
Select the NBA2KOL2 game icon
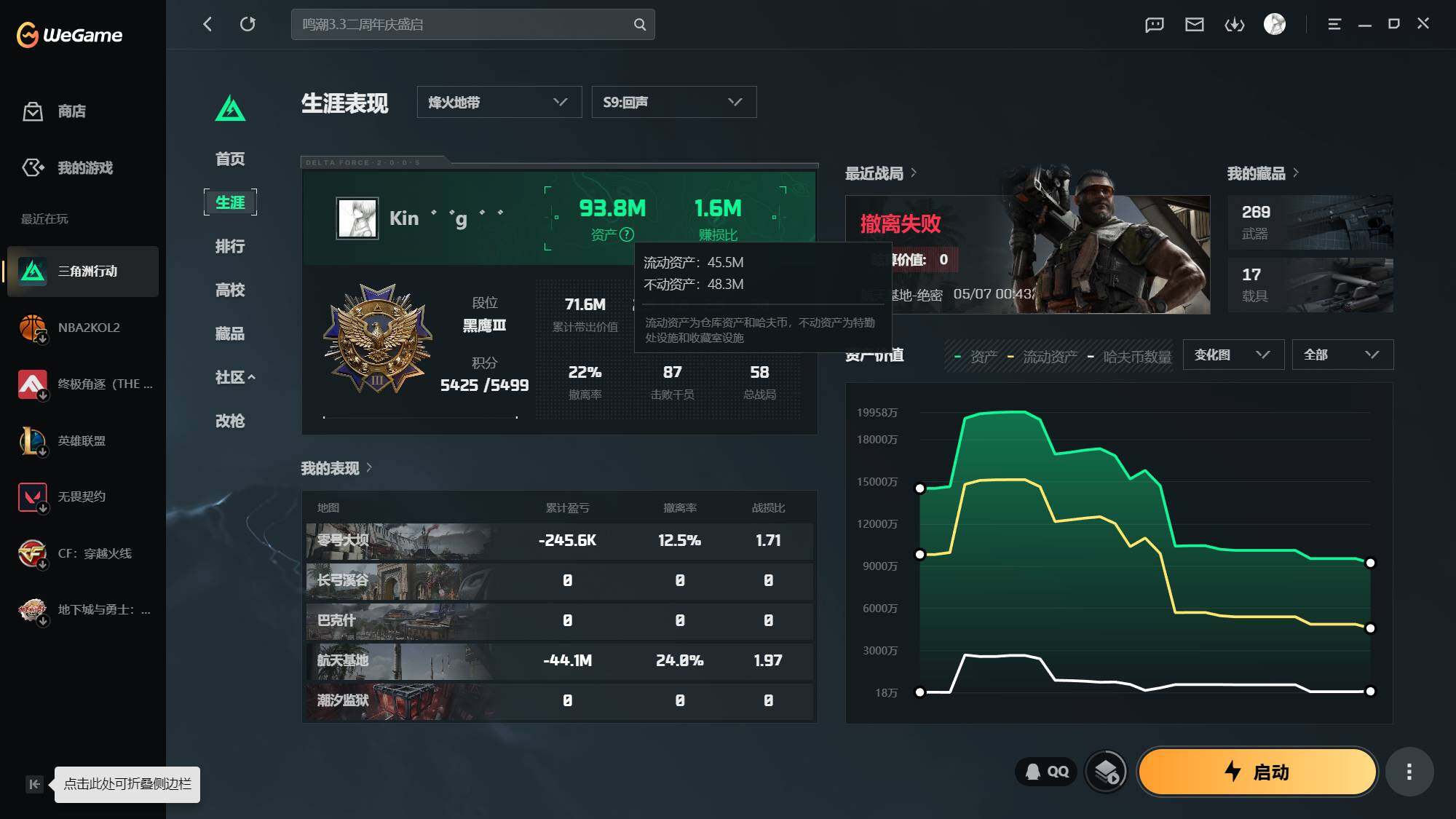coord(33,328)
